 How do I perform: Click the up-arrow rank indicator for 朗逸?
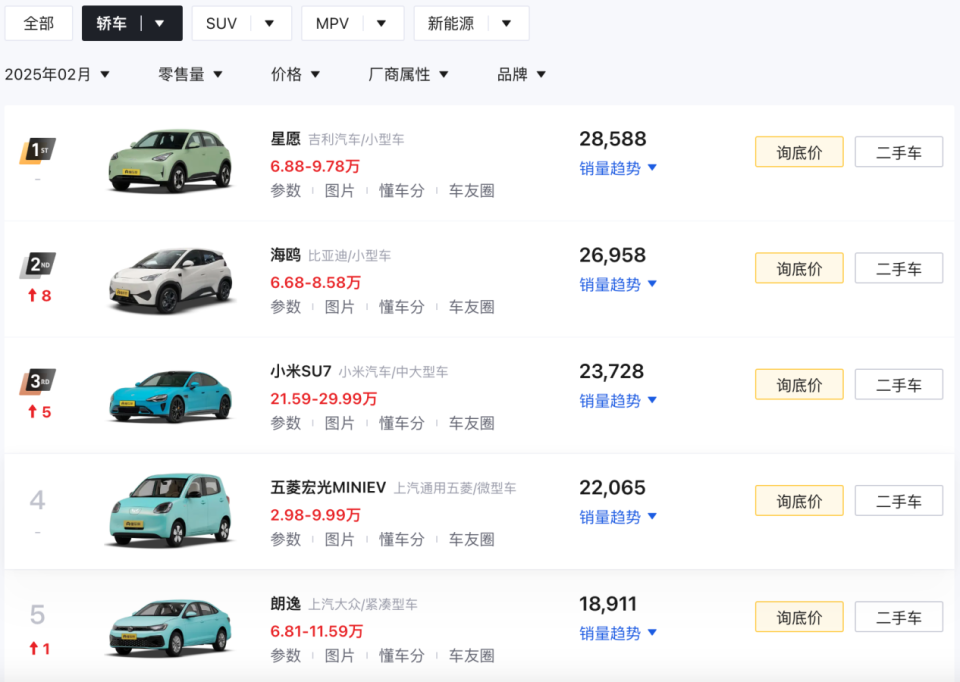(38, 648)
